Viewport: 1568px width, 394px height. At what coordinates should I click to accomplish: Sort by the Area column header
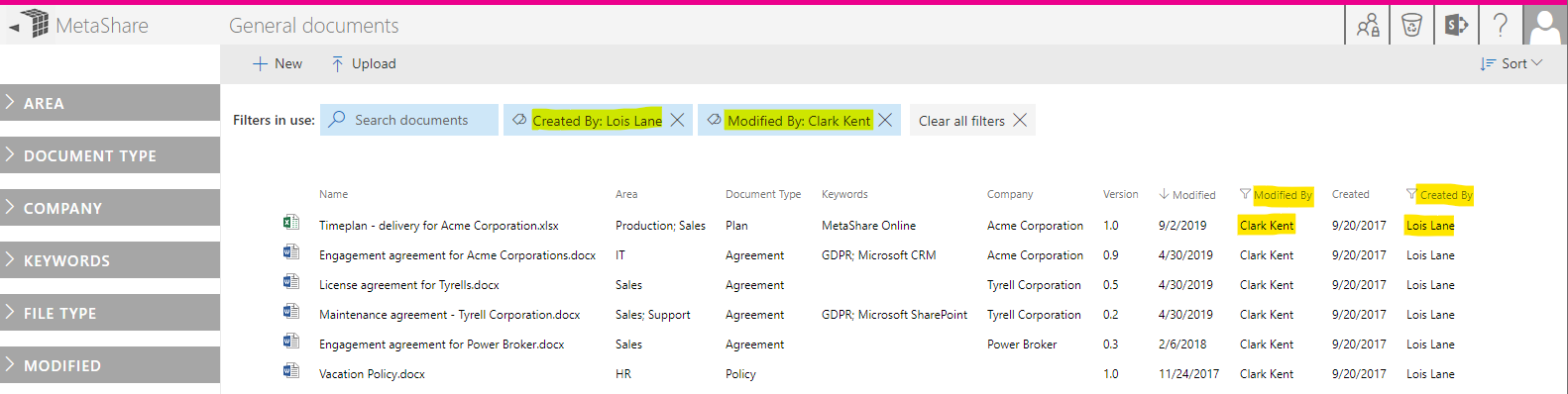click(626, 194)
